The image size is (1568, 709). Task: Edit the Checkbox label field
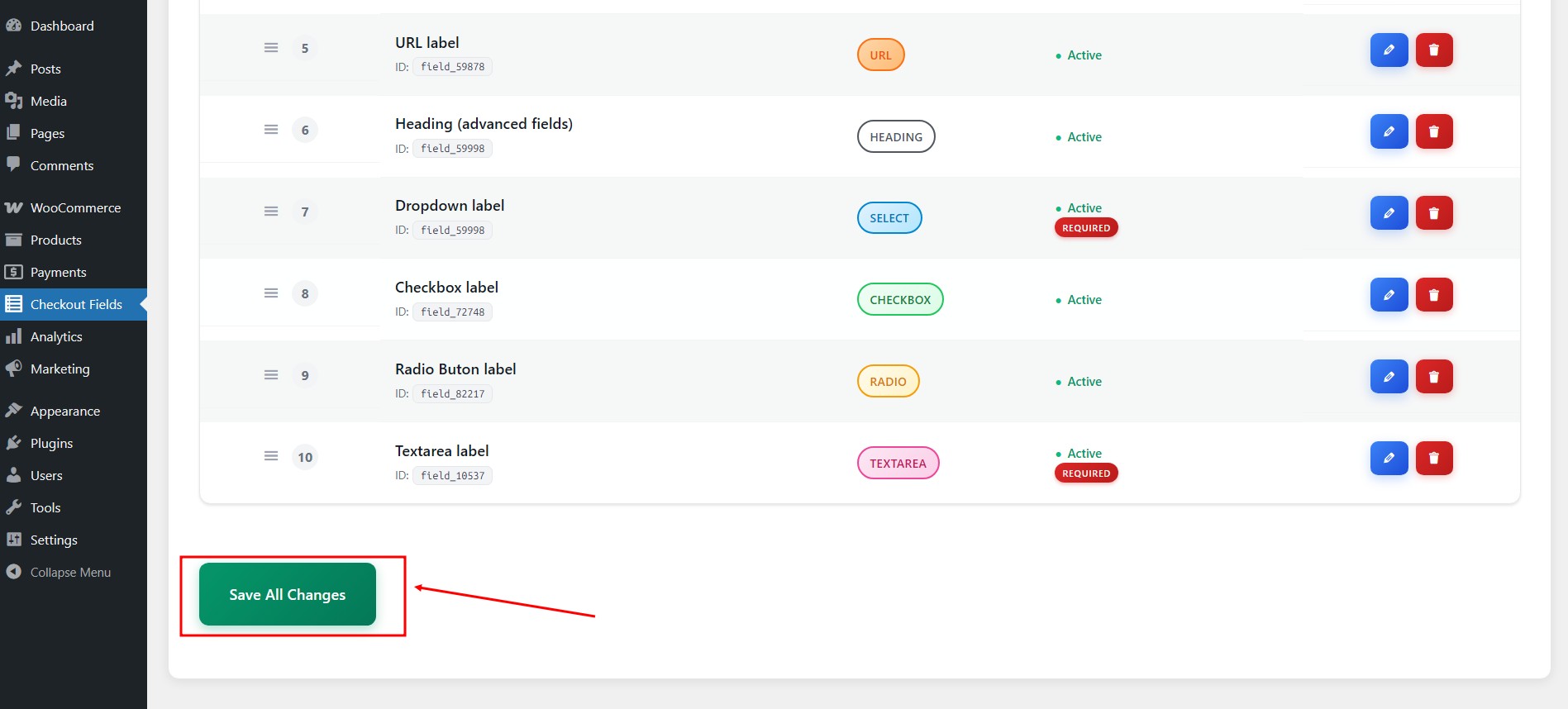pos(1389,295)
